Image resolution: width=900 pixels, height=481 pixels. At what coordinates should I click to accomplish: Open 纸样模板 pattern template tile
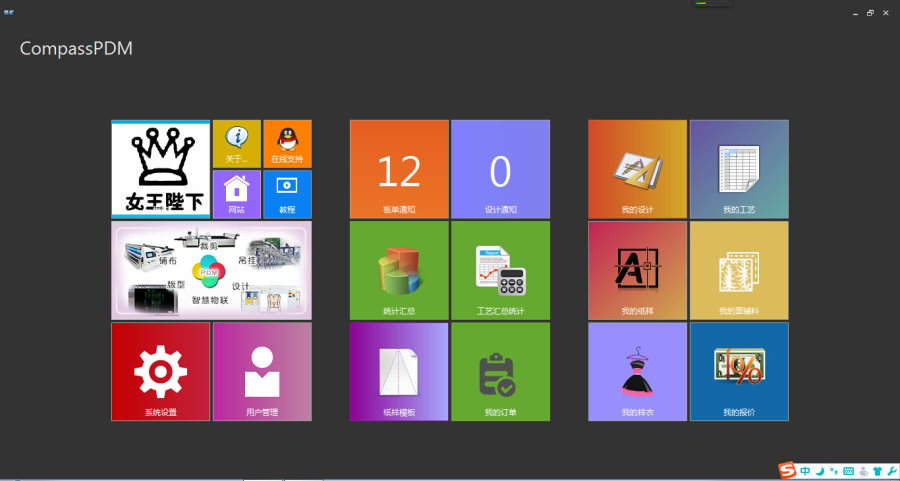pyautogui.click(x=399, y=371)
